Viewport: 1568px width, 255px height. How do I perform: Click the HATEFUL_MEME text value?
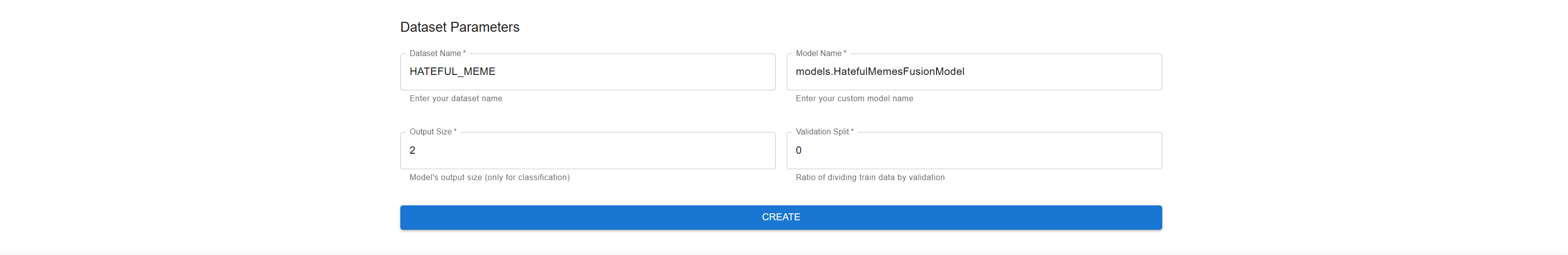pos(452,72)
